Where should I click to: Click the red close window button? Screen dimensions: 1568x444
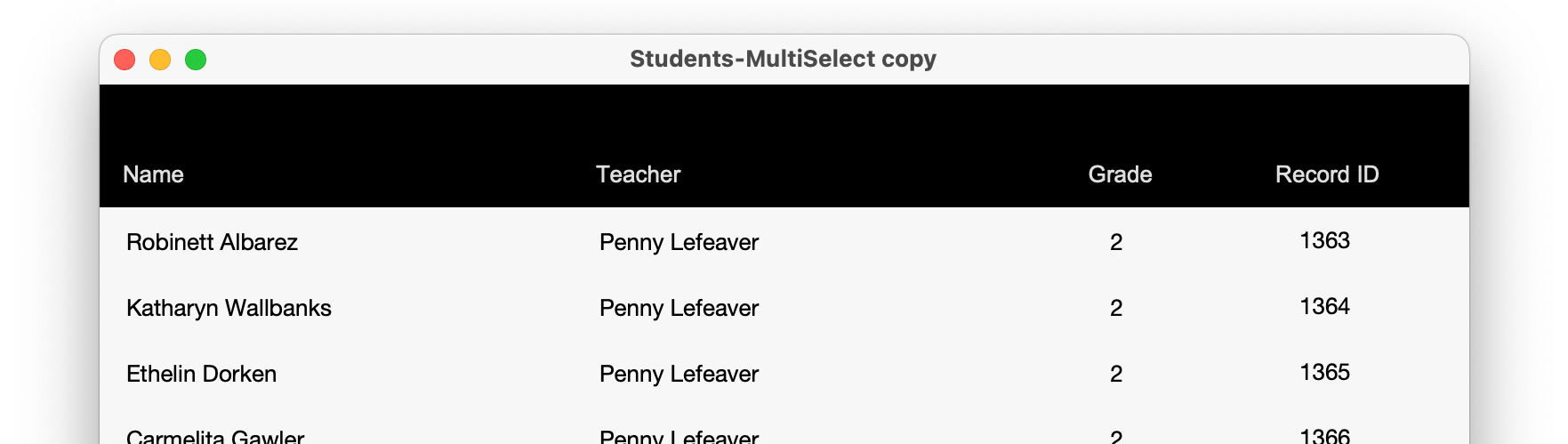click(125, 60)
